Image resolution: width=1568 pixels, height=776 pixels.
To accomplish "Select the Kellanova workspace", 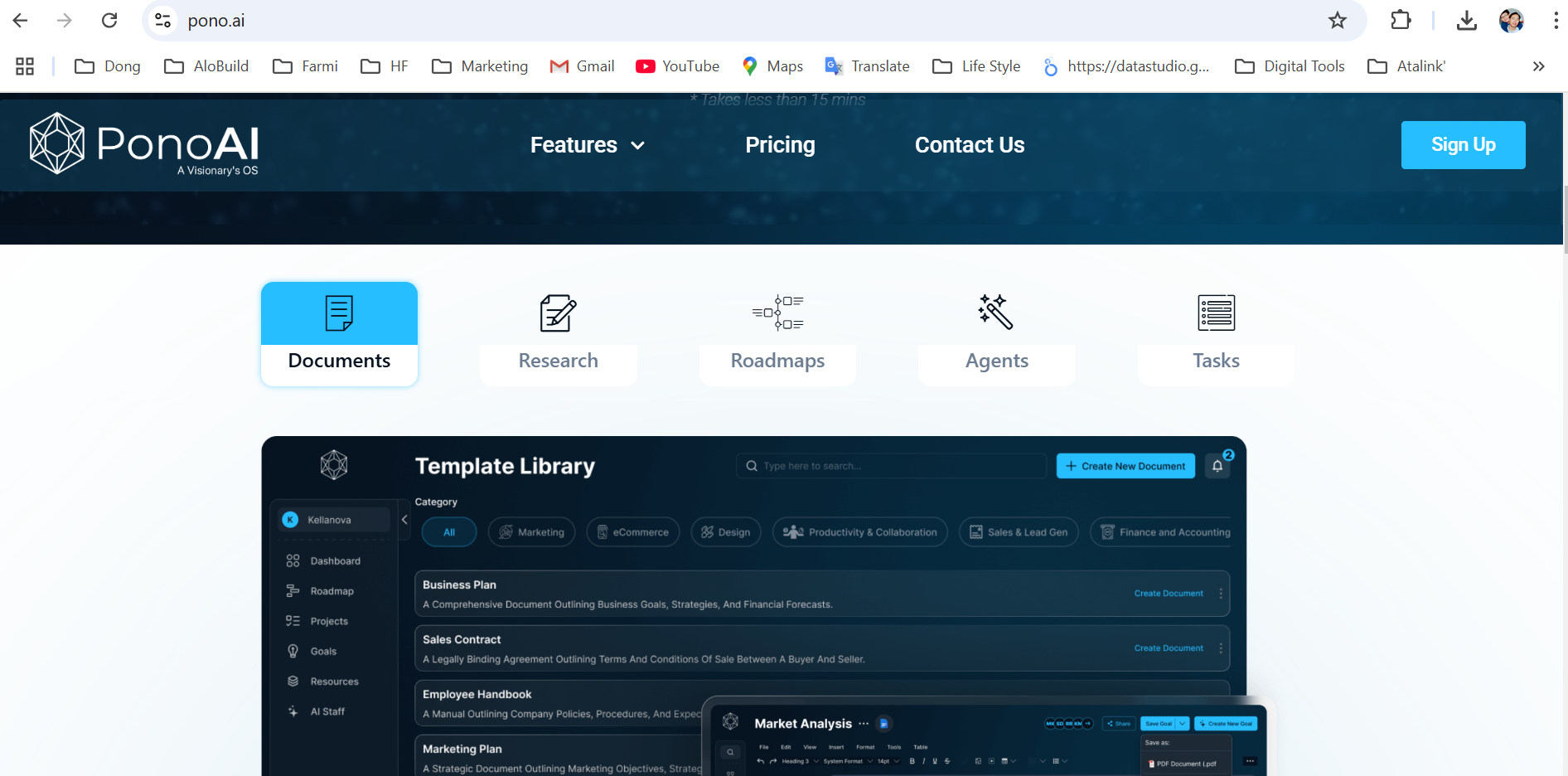I will point(334,520).
